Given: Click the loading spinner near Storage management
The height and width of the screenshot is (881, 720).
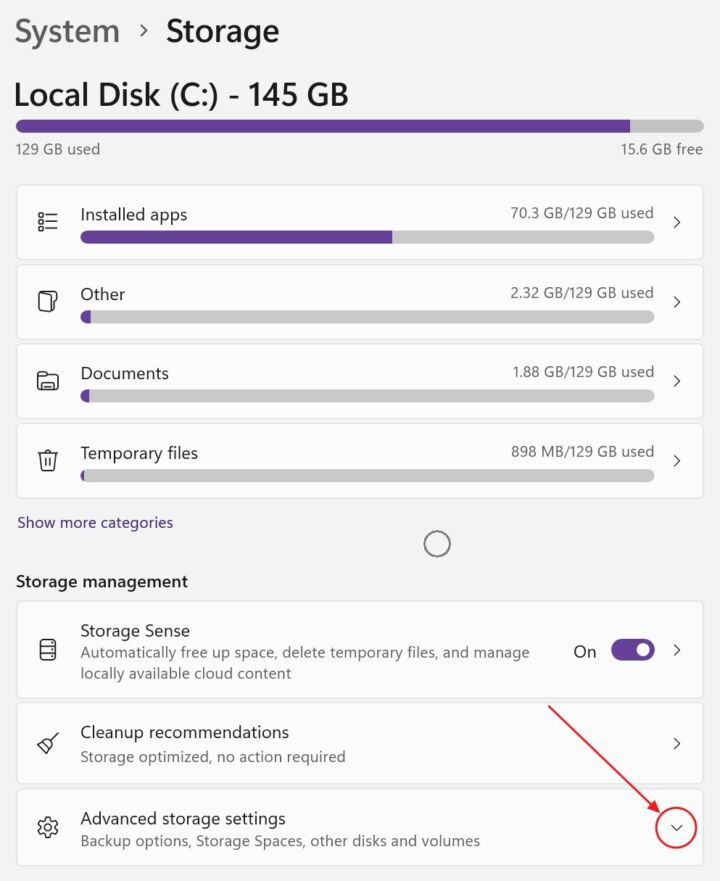Looking at the screenshot, I should coord(437,543).
